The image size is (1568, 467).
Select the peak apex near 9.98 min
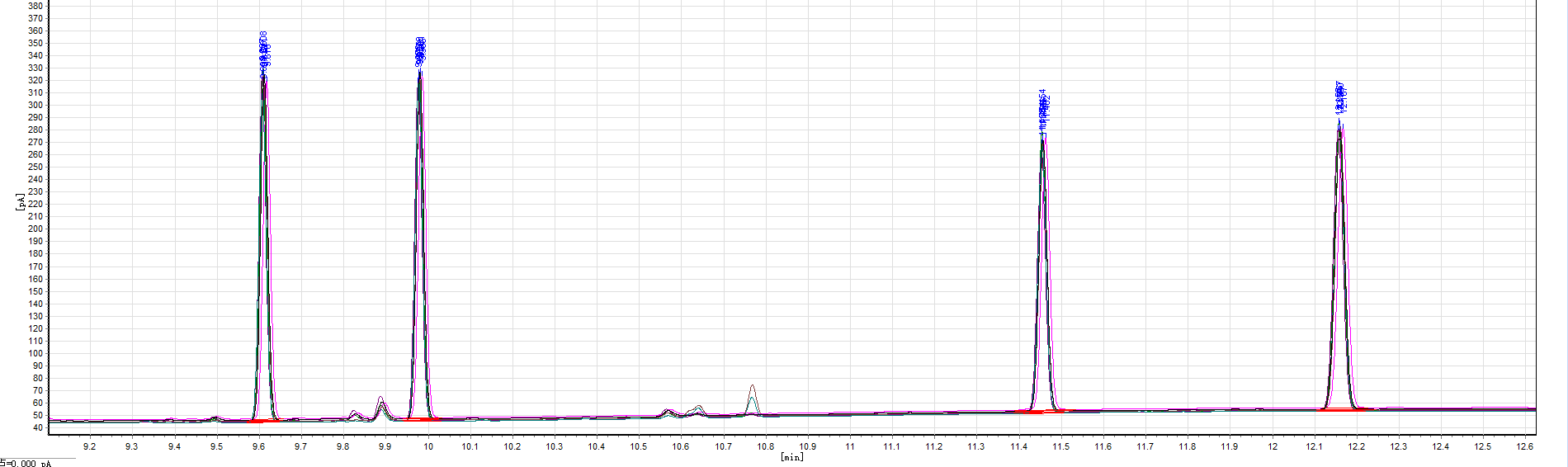(x=421, y=73)
